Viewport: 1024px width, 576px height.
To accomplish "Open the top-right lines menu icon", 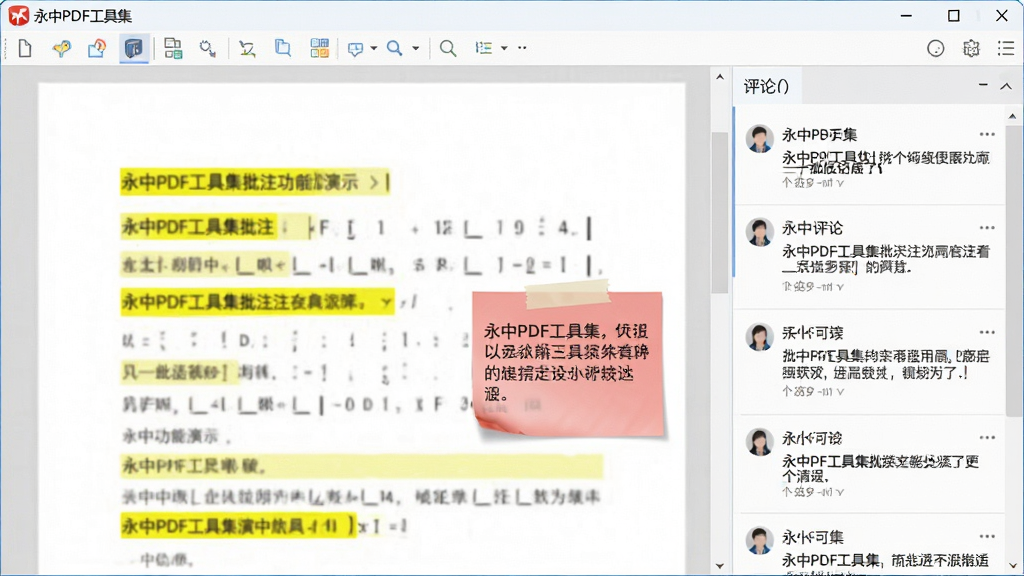I will coord(1006,48).
